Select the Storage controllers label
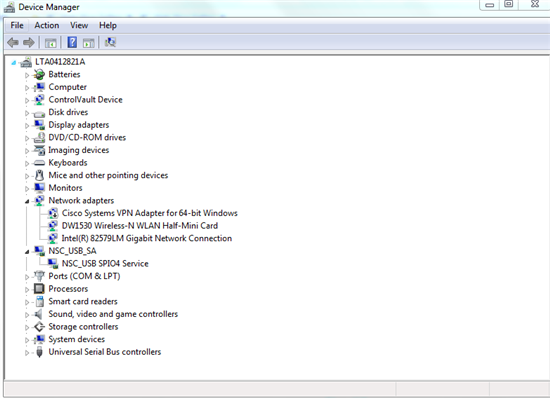 [83, 327]
